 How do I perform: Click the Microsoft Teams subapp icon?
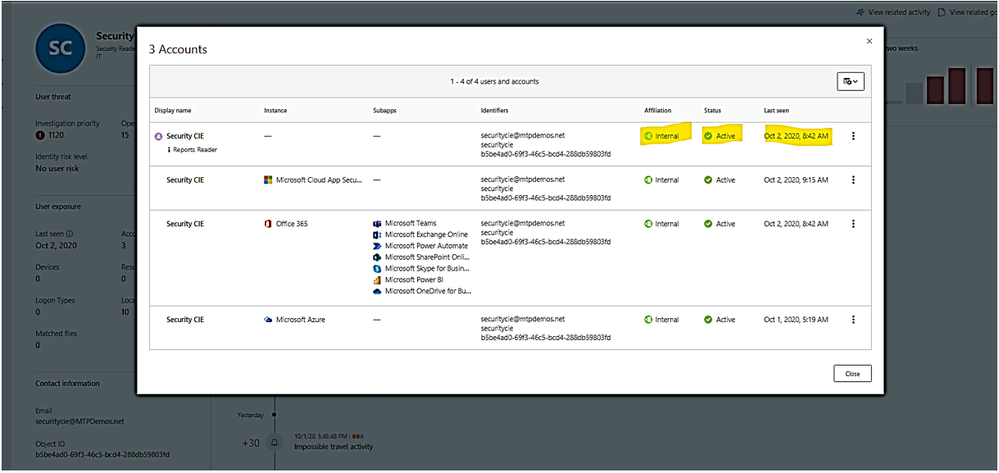click(x=377, y=224)
